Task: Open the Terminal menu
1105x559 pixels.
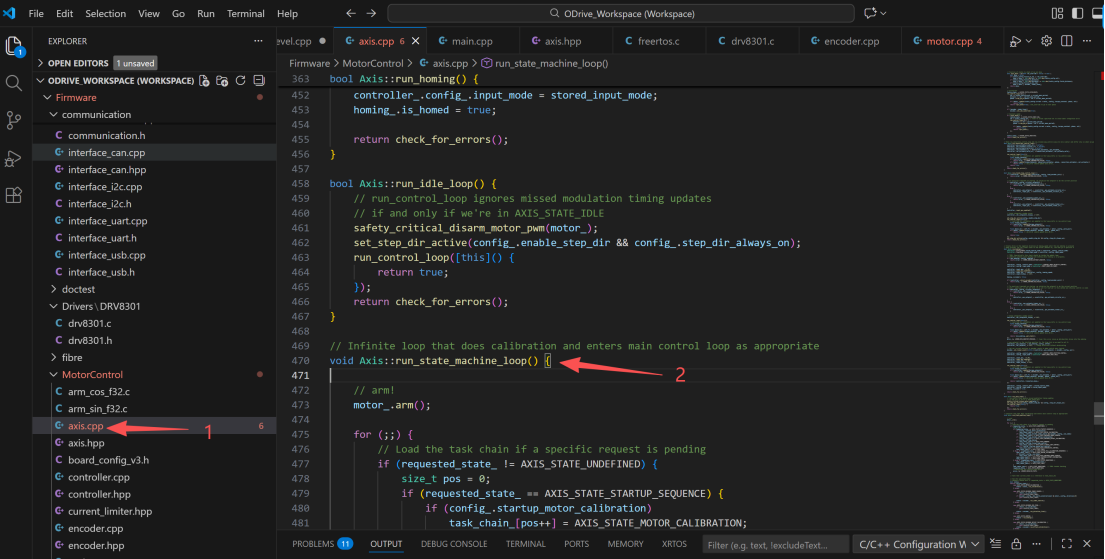Action: click(x=246, y=13)
